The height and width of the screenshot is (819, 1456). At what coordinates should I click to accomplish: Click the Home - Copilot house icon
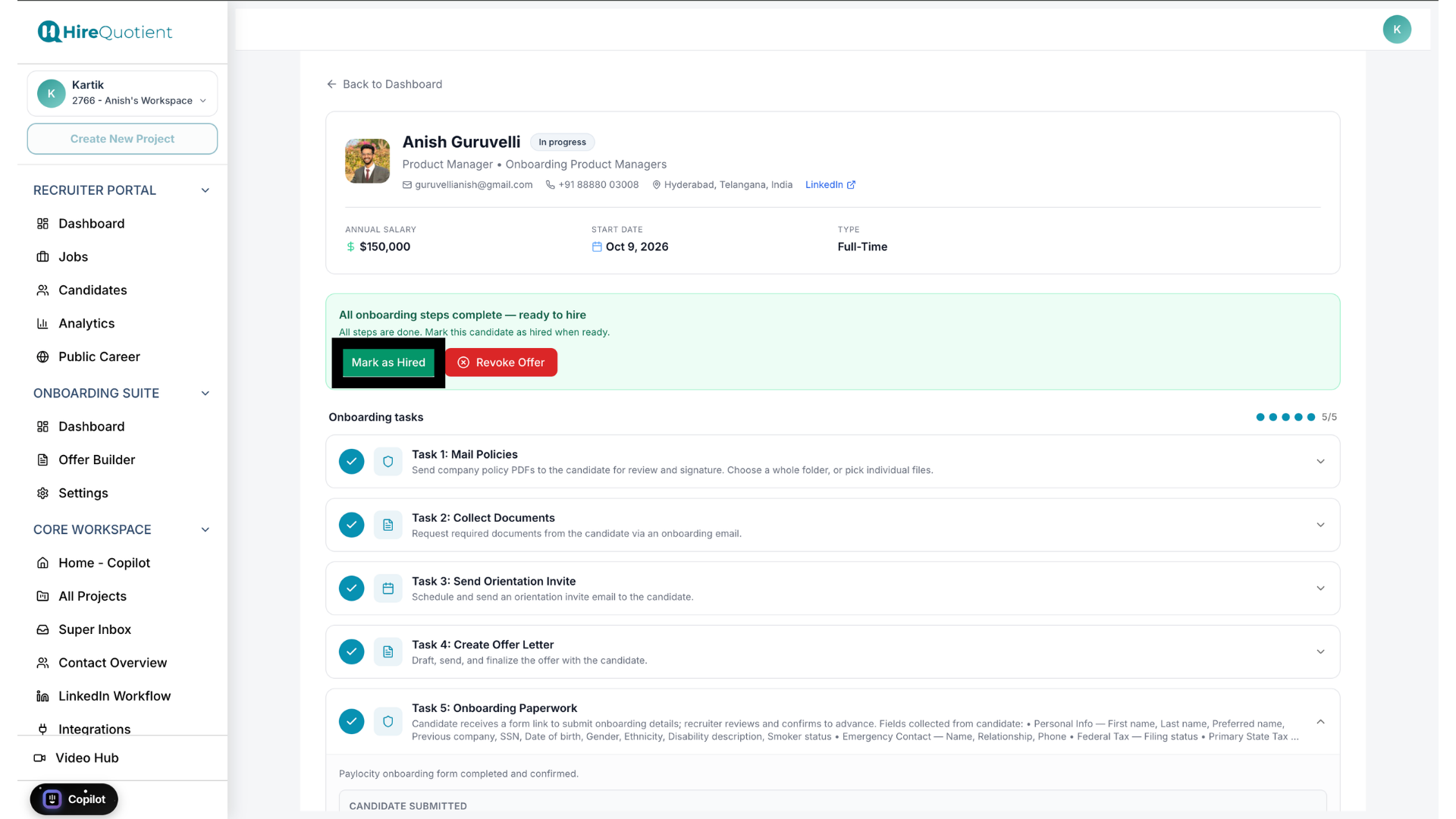pyautogui.click(x=42, y=563)
